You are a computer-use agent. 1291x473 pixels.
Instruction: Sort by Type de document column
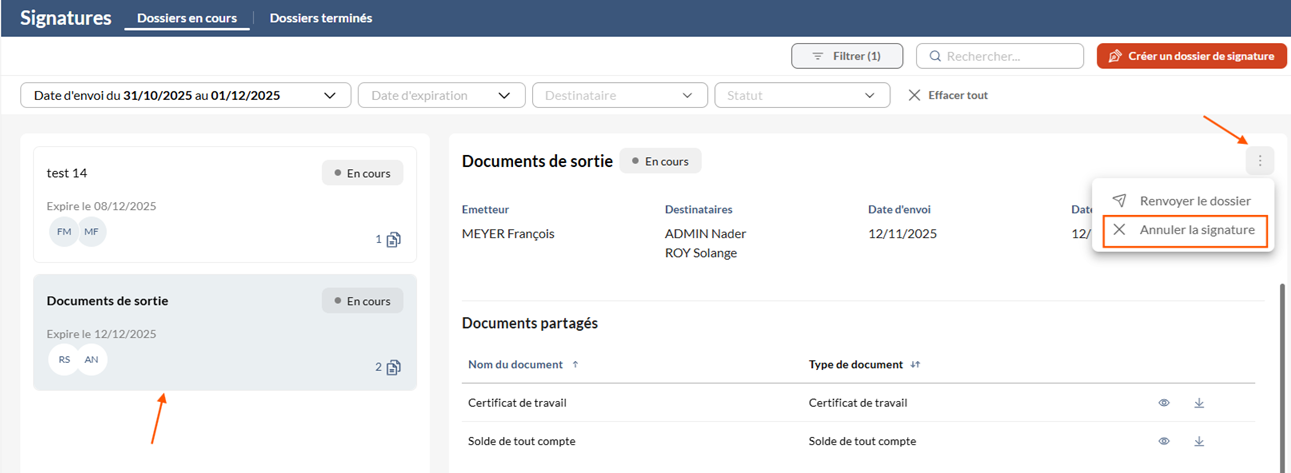click(x=915, y=365)
